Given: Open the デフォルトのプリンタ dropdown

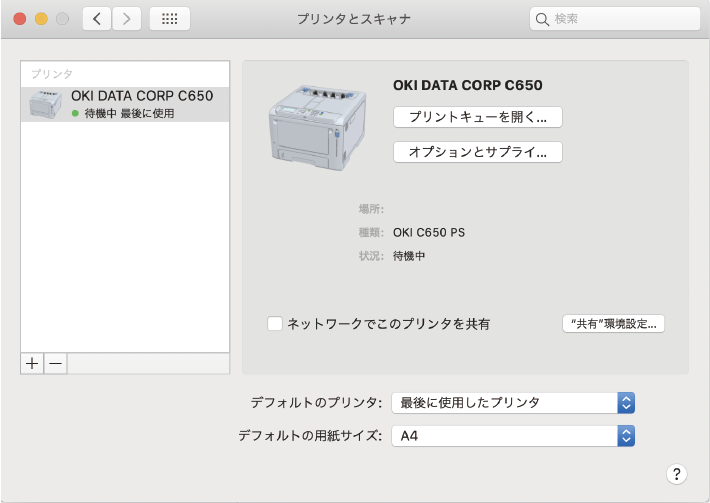Looking at the screenshot, I should pos(513,402).
